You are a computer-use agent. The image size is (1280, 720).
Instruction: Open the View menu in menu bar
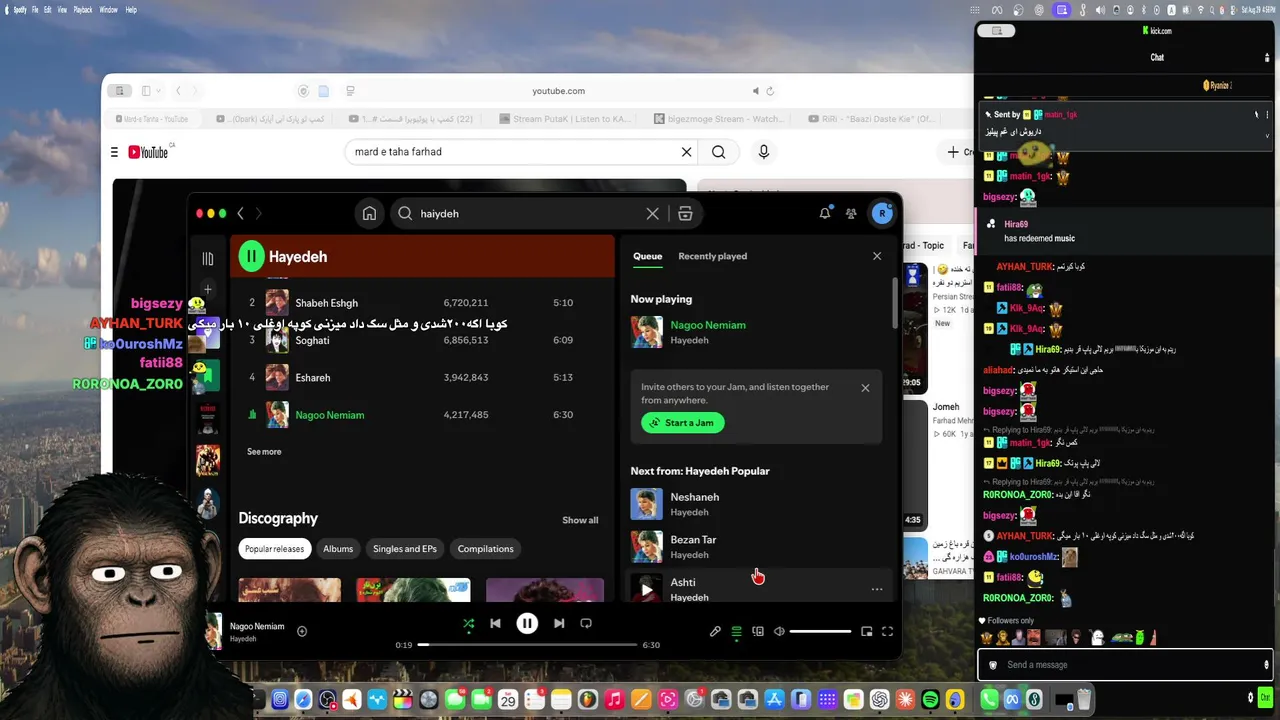coord(62,9)
